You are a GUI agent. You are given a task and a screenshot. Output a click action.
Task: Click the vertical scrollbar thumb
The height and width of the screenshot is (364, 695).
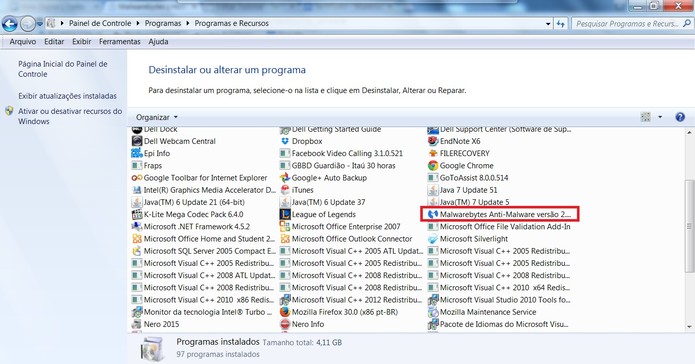[x=689, y=226]
